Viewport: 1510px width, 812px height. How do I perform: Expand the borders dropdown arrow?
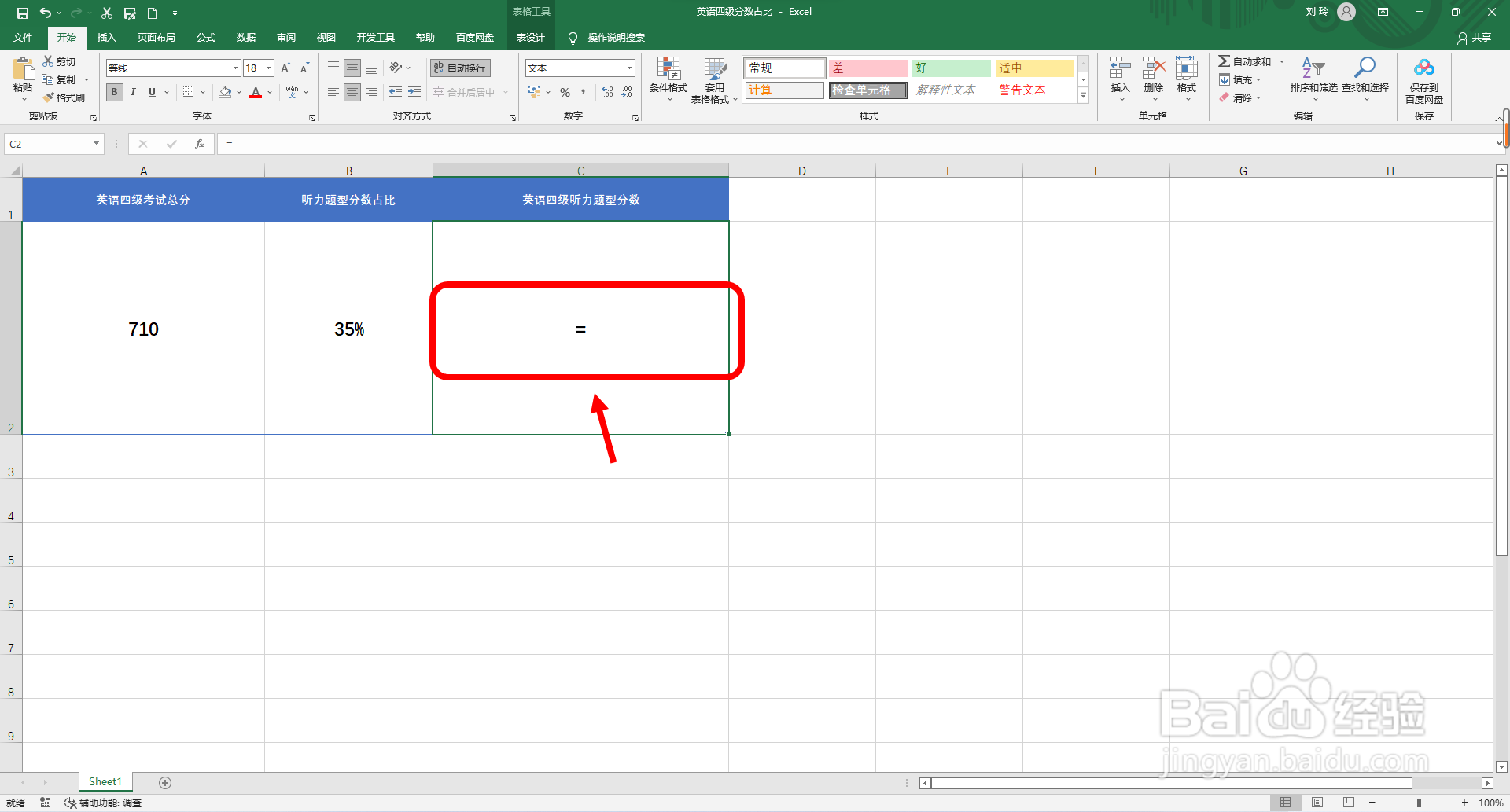[x=203, y=92]
